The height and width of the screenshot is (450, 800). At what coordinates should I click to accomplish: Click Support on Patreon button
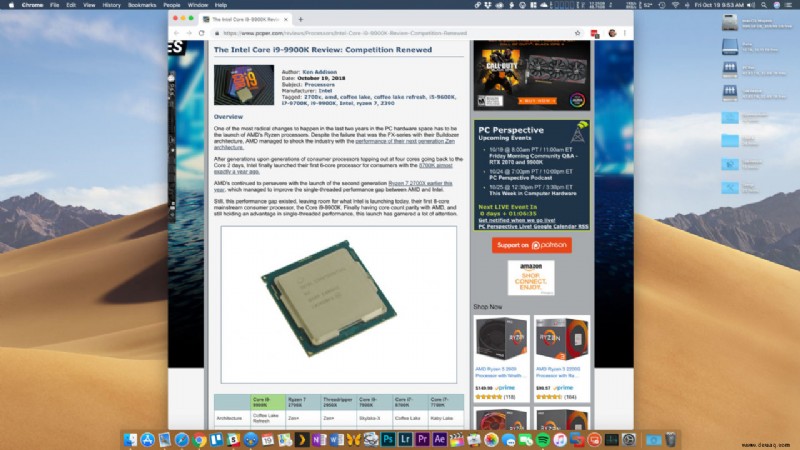point(532,245)
